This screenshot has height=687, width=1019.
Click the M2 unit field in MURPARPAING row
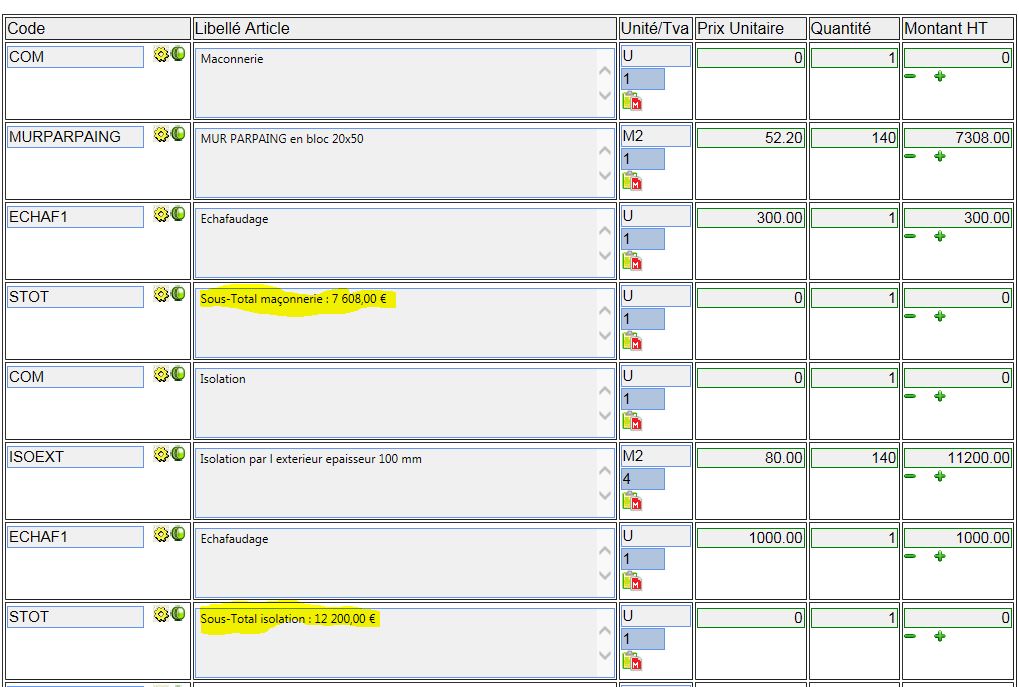point(655,135)
